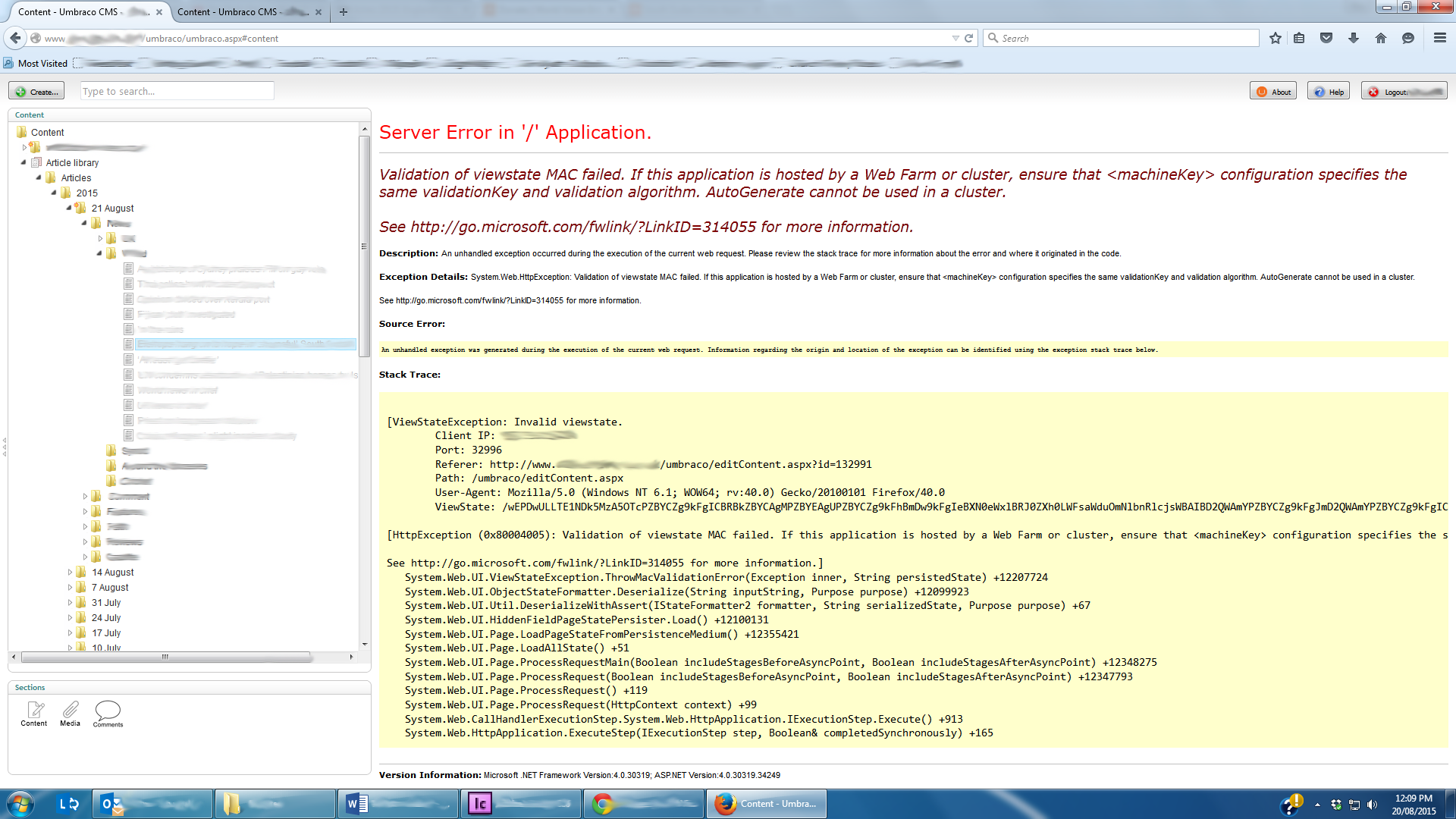1456x819 pixels.
Task: Open Windows Explorer folder taskbar item
Action: pos(275,804)
